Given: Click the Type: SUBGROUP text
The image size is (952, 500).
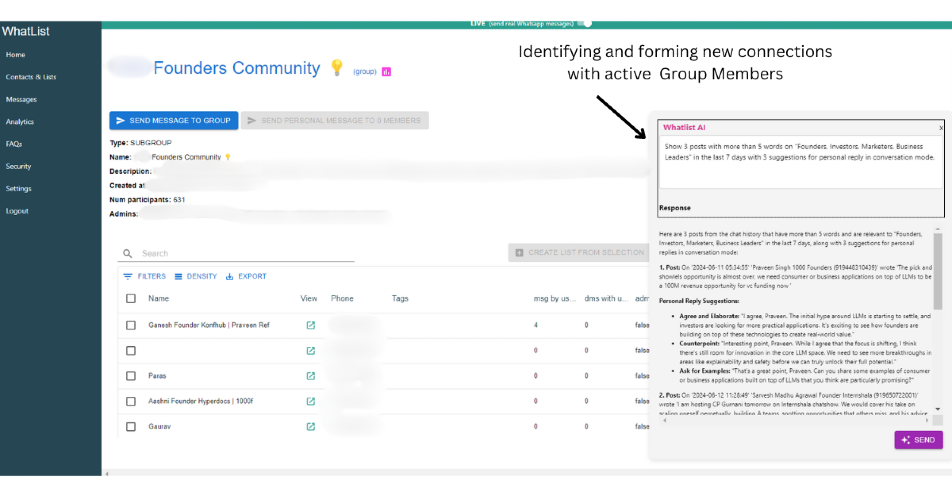Looking at the screenshot, I should (x=140, y=143).
